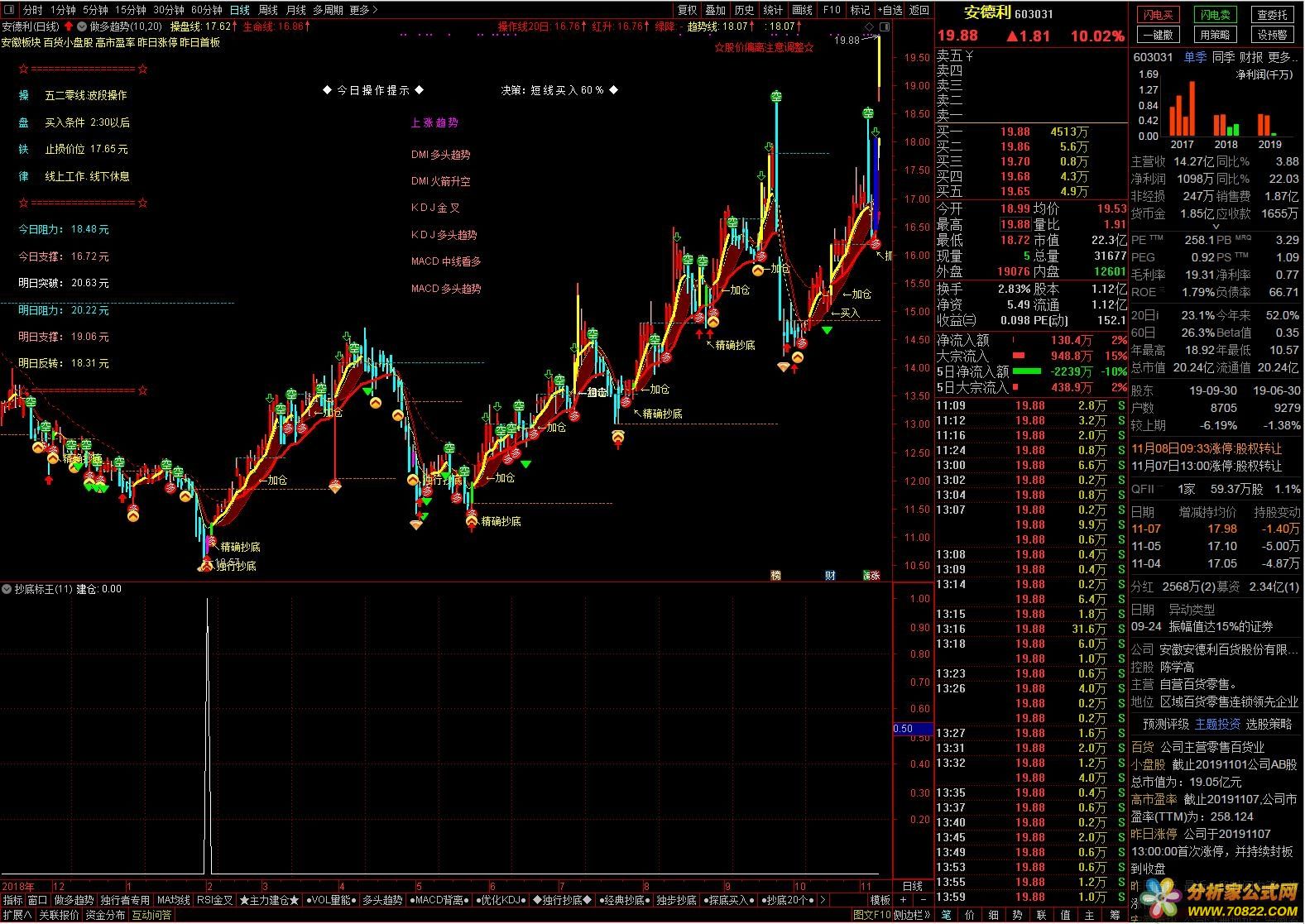The image size is (1305, 924).
Task: Apply the MA均线 indicator
Action: (173, 900)
